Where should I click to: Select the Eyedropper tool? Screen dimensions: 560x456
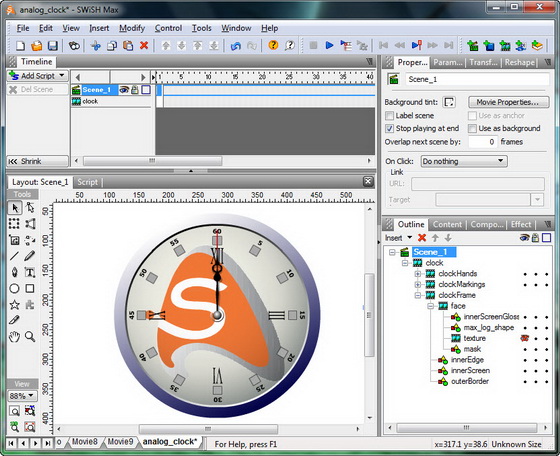pos(15,320)
